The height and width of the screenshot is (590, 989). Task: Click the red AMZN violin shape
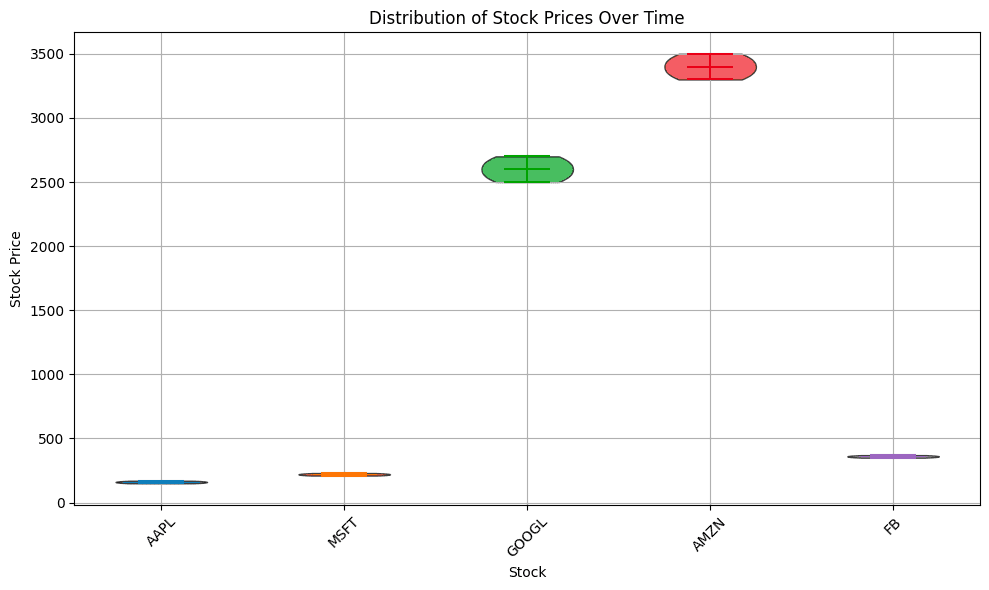click(735, 67)
